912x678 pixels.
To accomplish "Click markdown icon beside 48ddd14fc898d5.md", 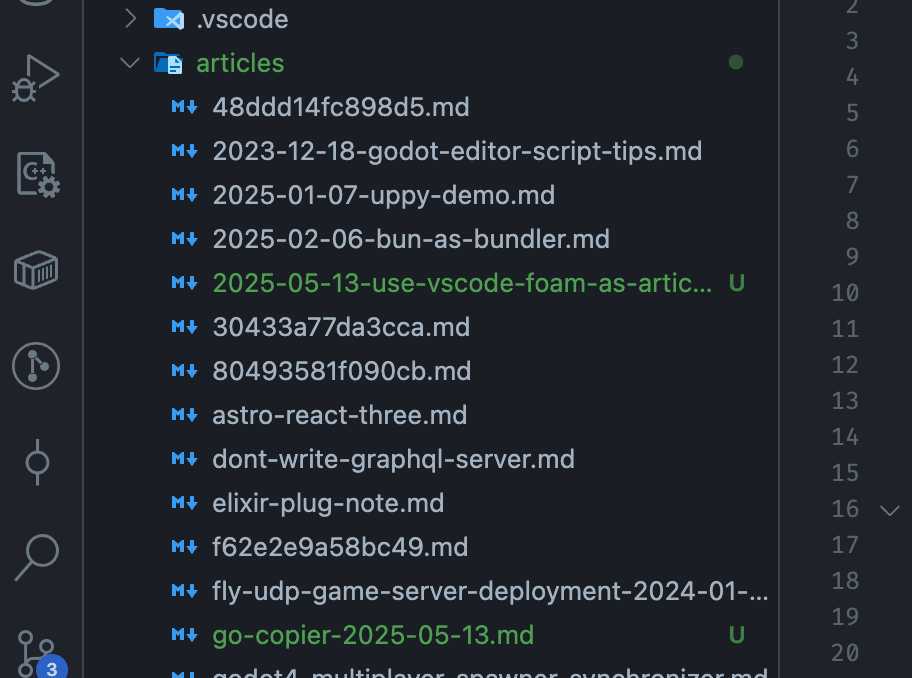I will point(184,107).
